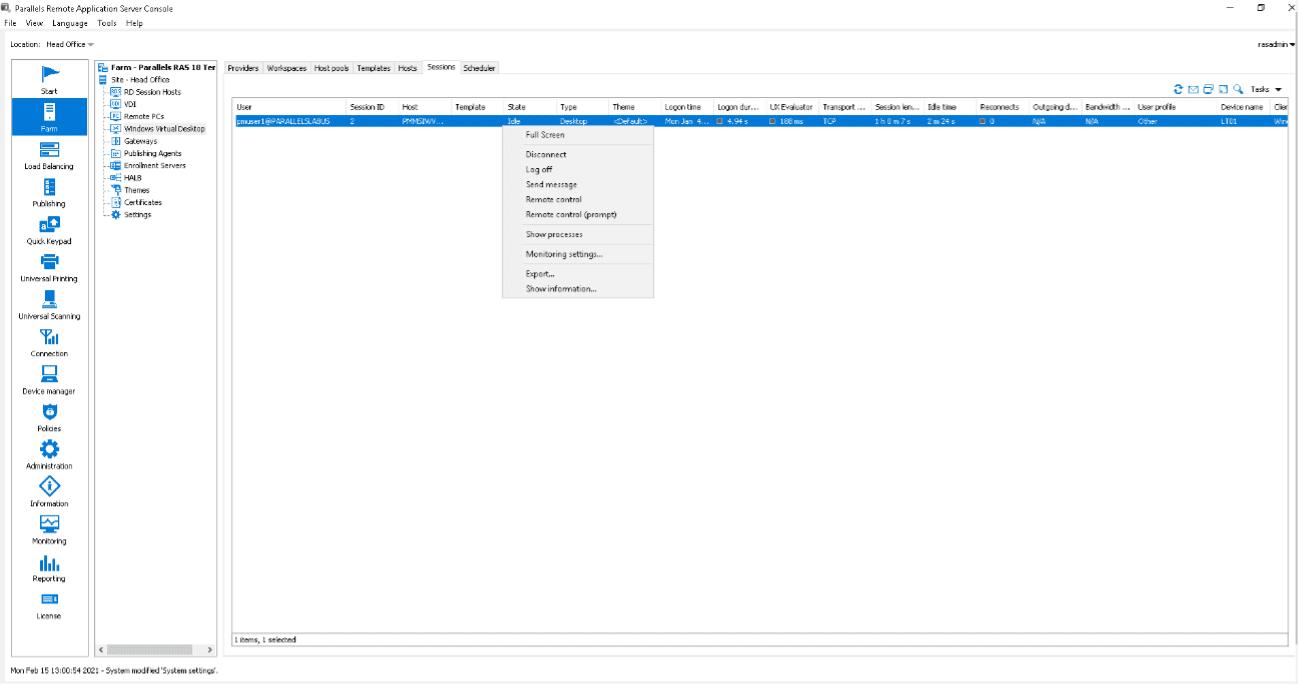
Task: Choose Show processes in the context menu
Action: click(x=577, y=234)
